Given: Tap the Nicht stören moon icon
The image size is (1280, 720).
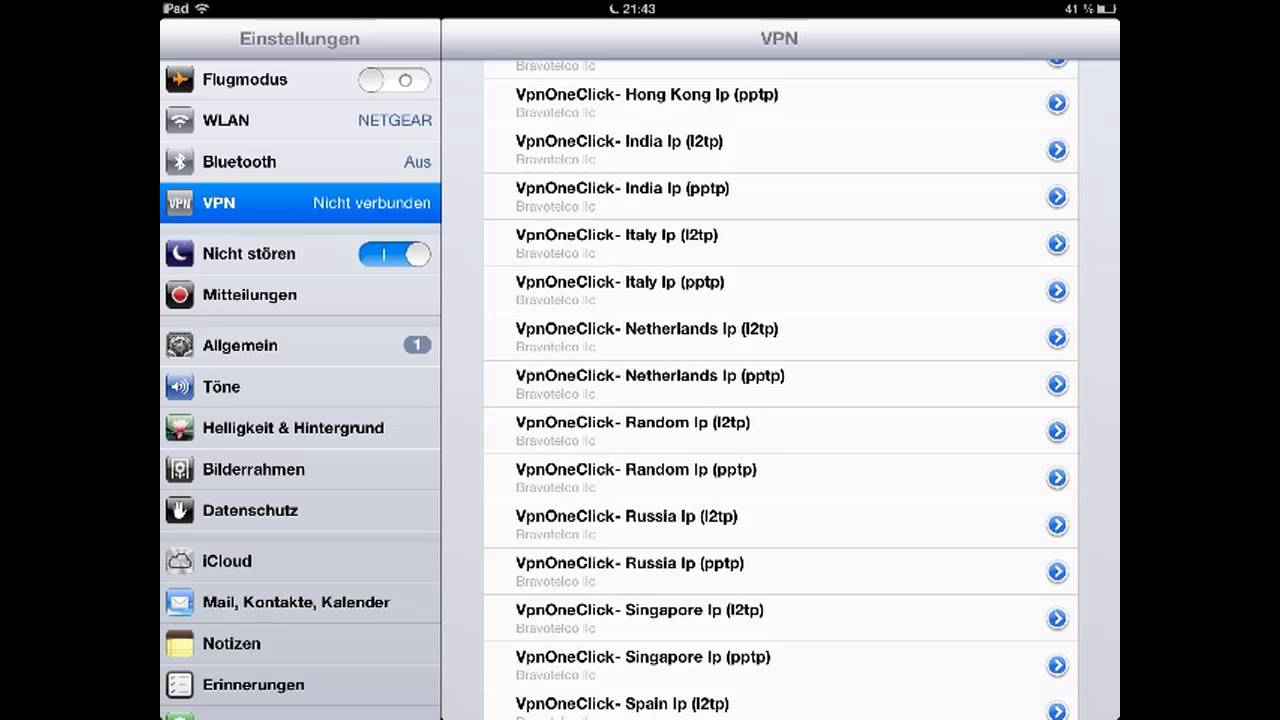Looking at the screenshot, I should click(180, 254).
